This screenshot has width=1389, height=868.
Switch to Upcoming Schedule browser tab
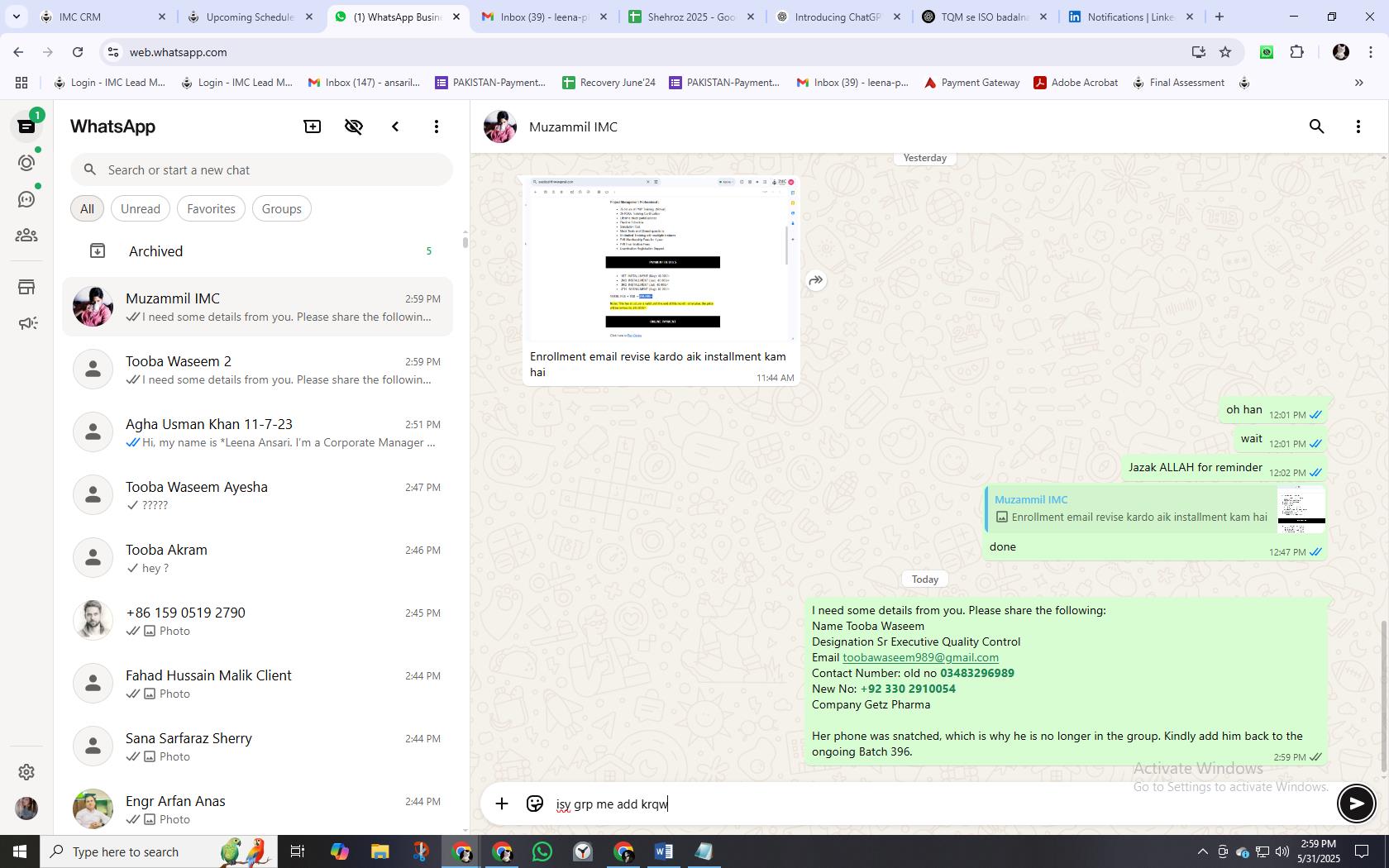coord(250,17)
